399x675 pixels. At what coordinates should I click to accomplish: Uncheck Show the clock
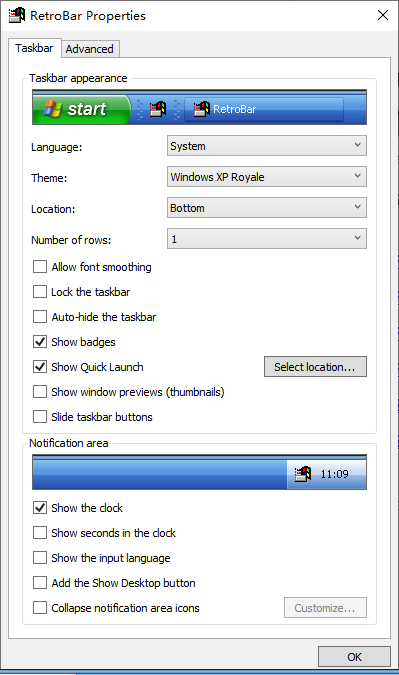coord(40,508)
